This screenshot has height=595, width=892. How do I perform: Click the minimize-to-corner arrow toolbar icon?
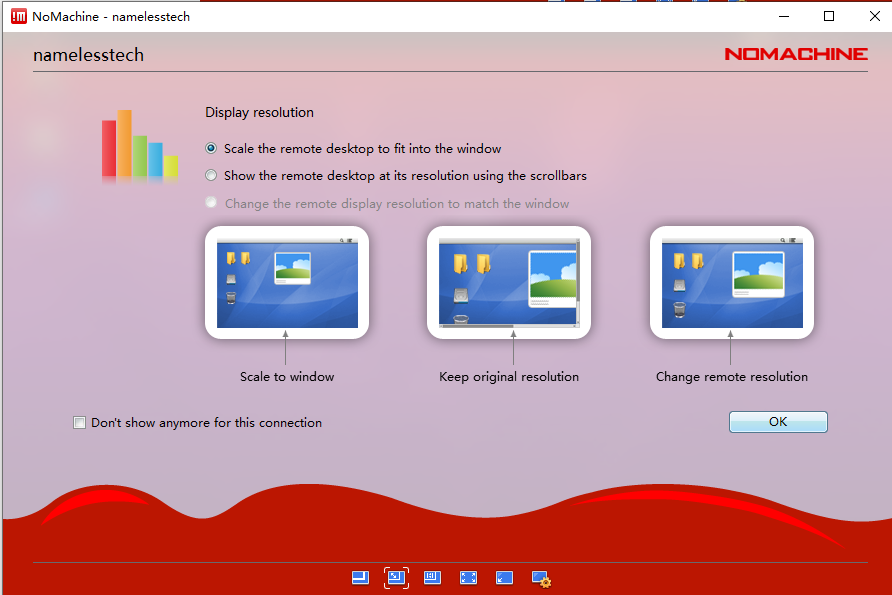pos(504,578)
